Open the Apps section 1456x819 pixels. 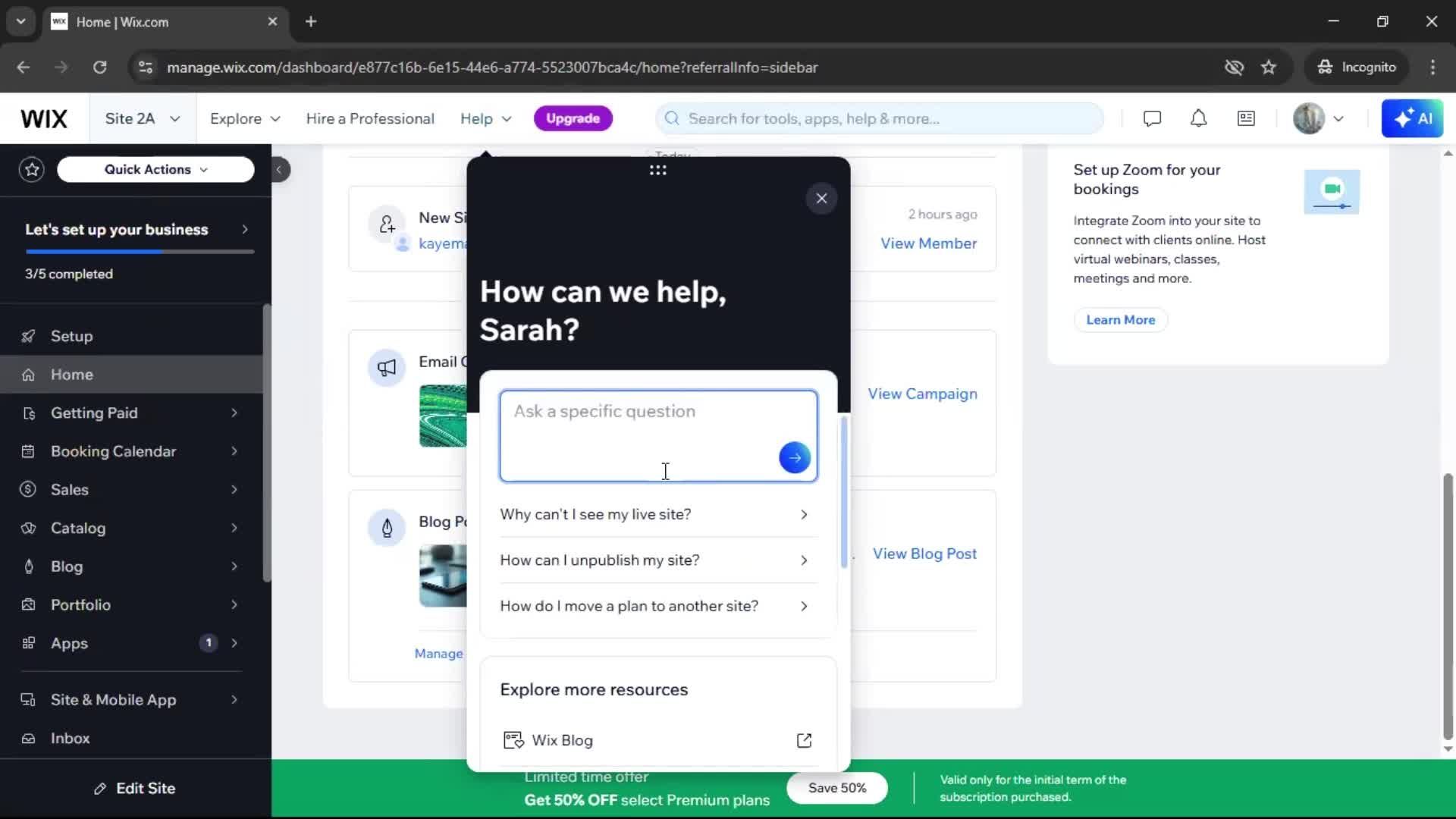point(132,643)
